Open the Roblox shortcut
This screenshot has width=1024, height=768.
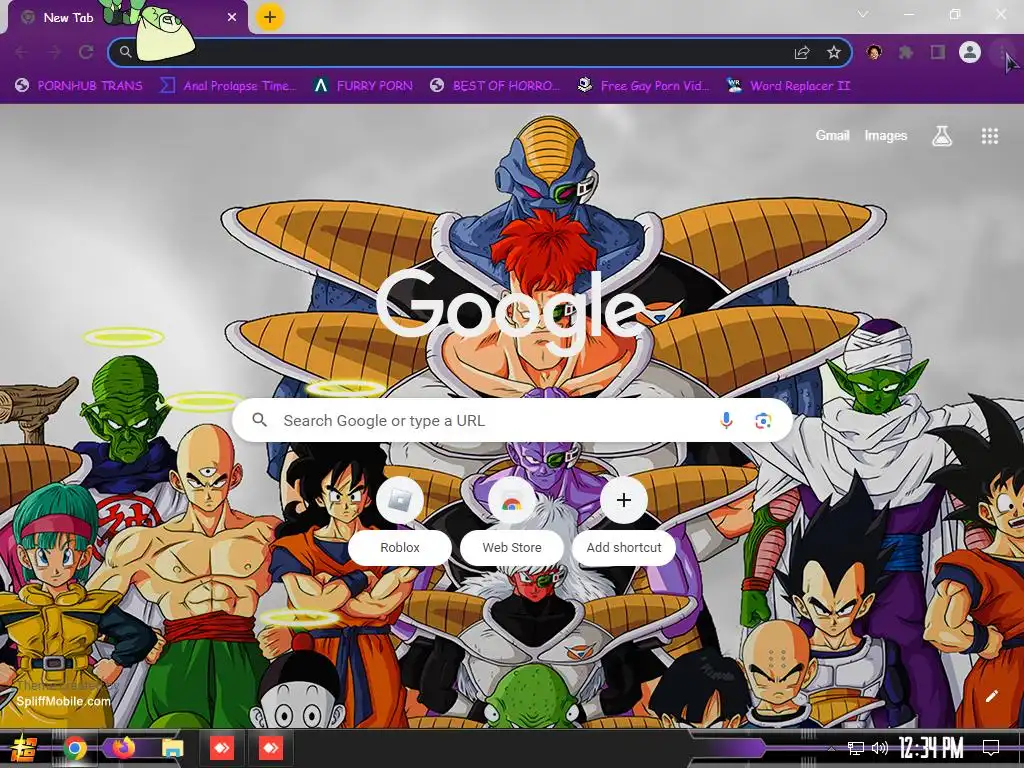(x=400, y=520)
